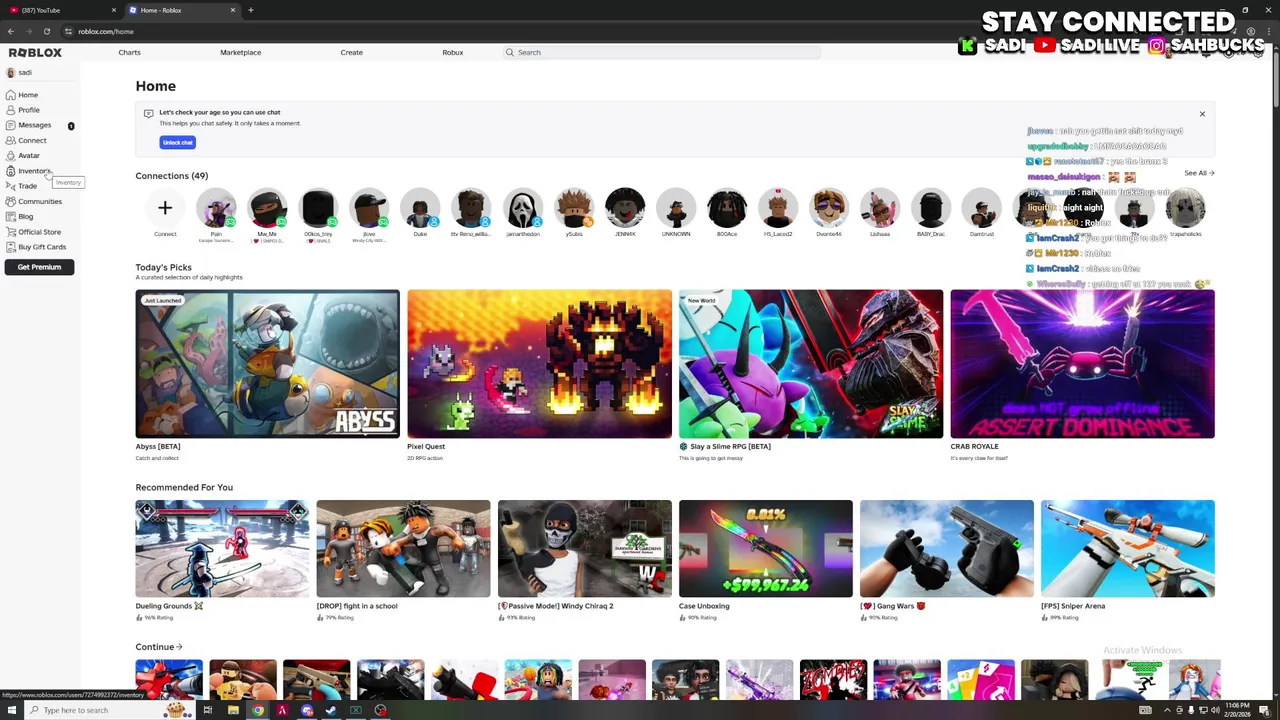1280x720 pixels.
Task: Open connection Duke's avatar
Action: [x=420, y=208]
